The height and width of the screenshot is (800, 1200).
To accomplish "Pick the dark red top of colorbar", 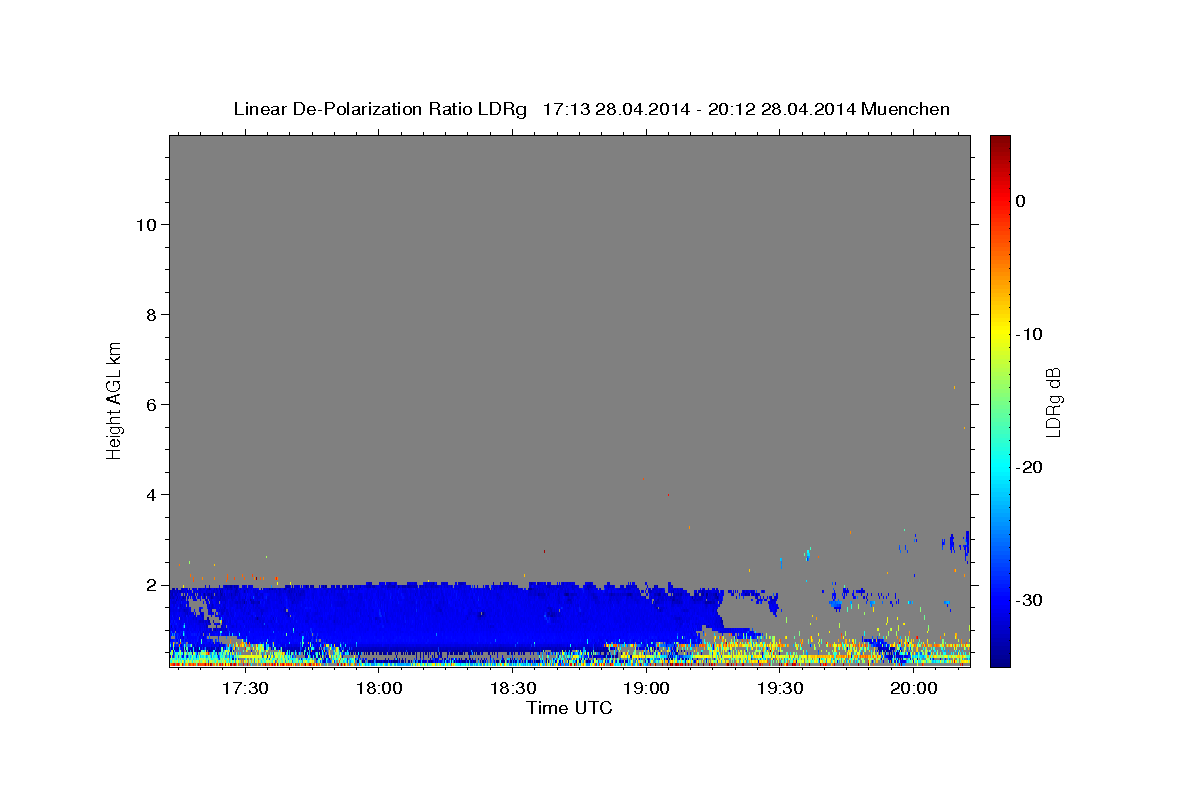I will 1000,142.
